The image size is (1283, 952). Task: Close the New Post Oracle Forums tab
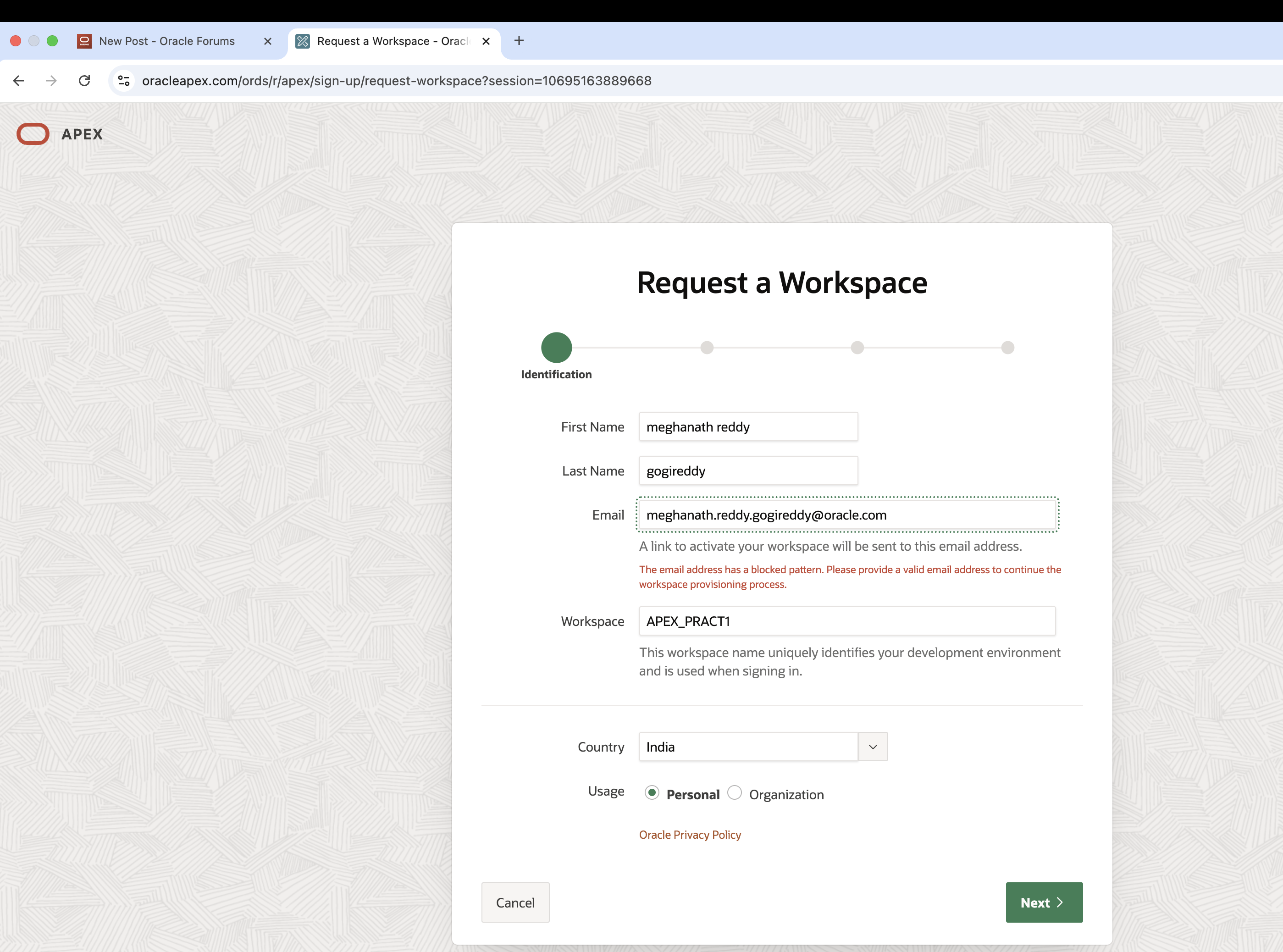267,41
